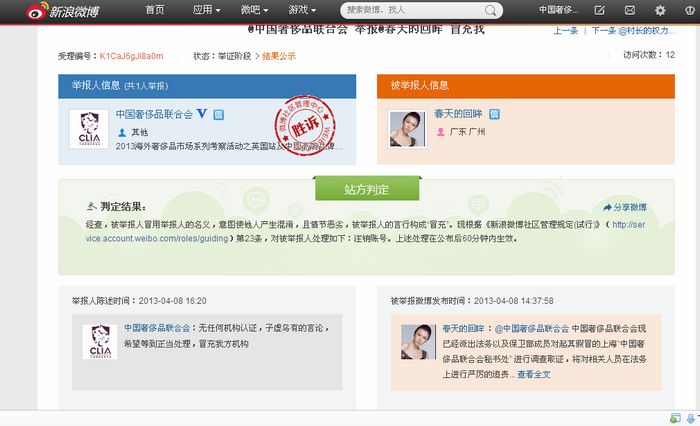
Task: Click the card icon beside 春天的回眸
Action: [x=494, y=114]
